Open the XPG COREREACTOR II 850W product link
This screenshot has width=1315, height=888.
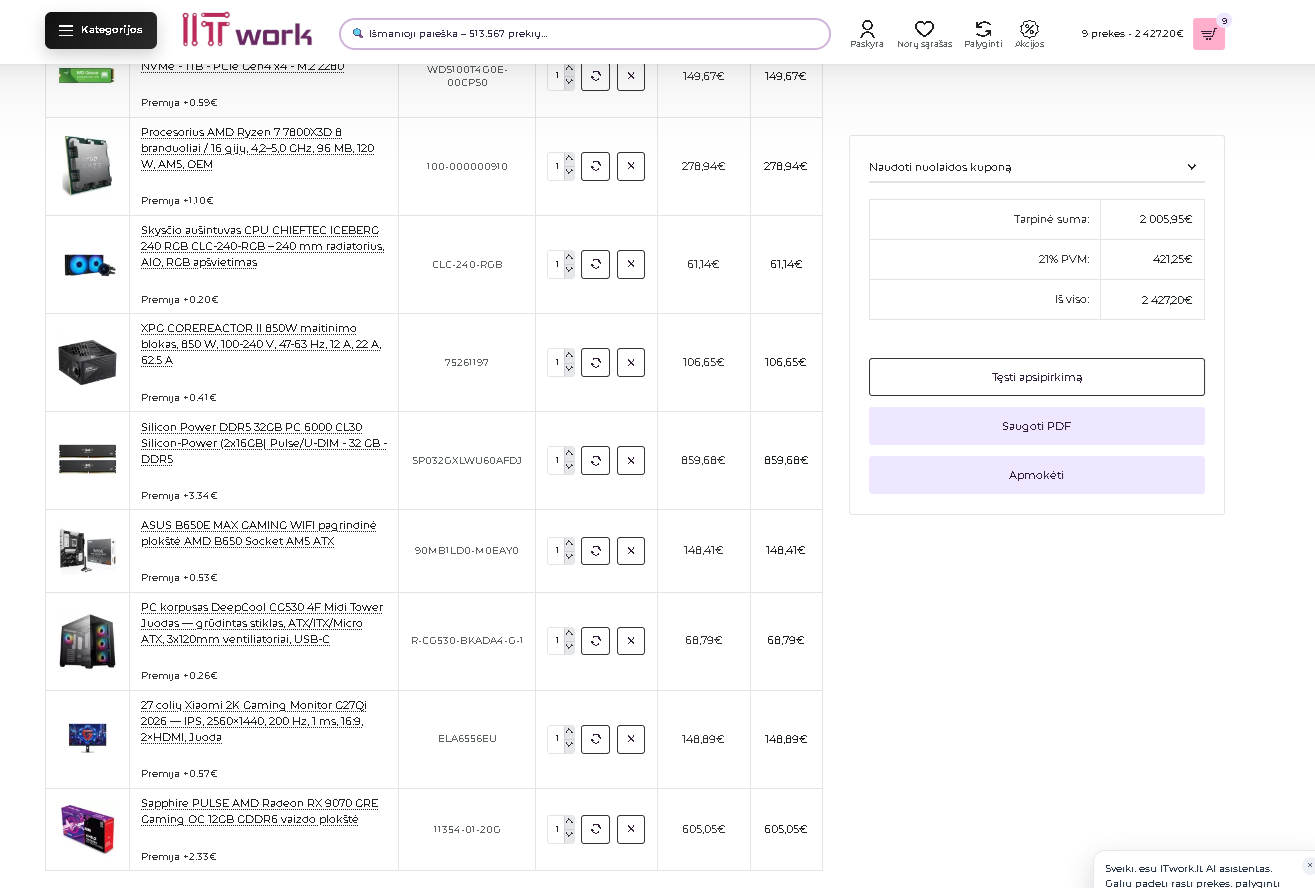click(x=261, y=344)
